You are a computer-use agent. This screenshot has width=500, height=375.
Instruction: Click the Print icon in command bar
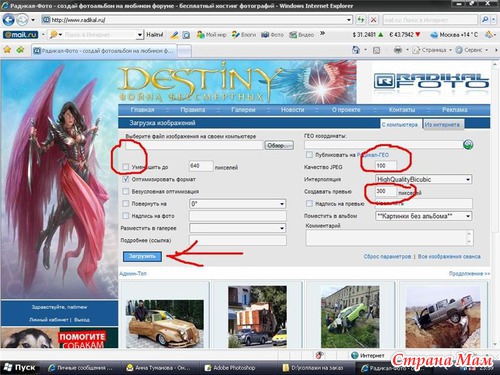click(398, 50)
